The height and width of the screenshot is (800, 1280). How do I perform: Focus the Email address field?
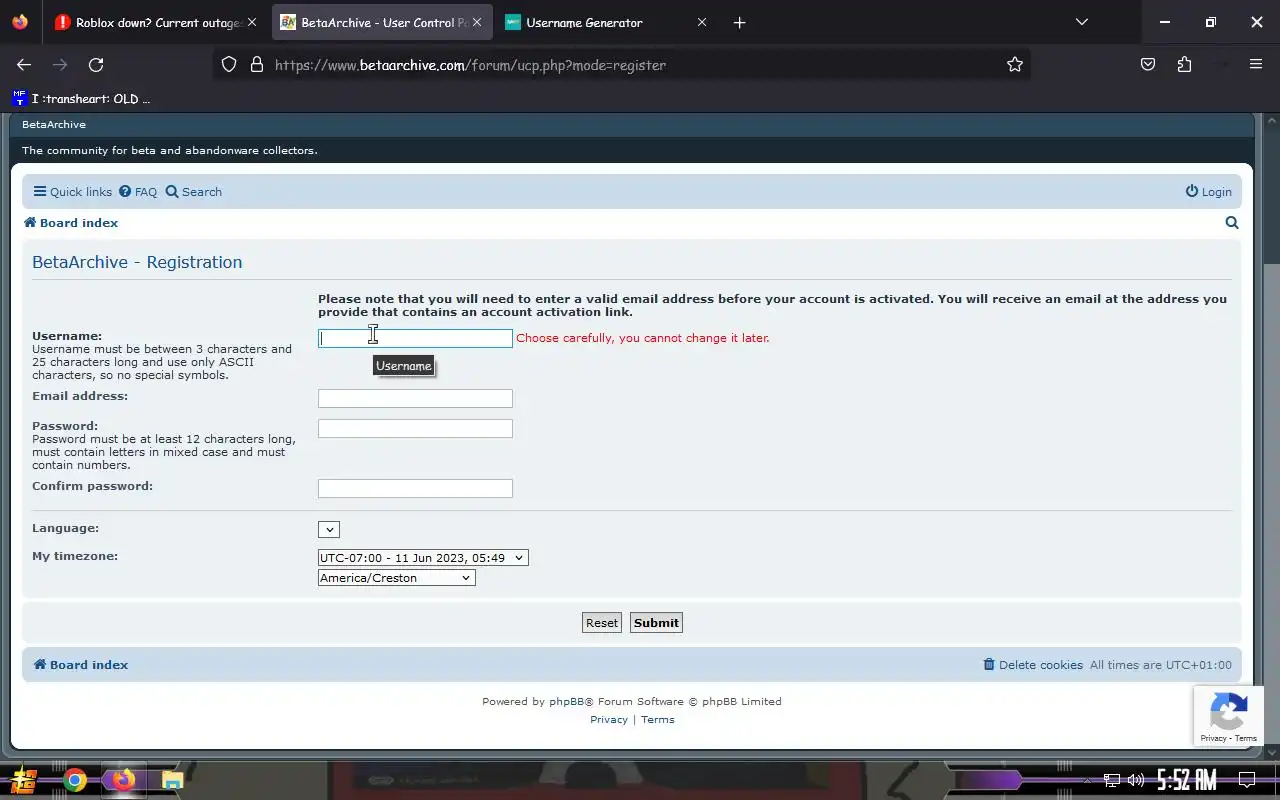point(415,398)
